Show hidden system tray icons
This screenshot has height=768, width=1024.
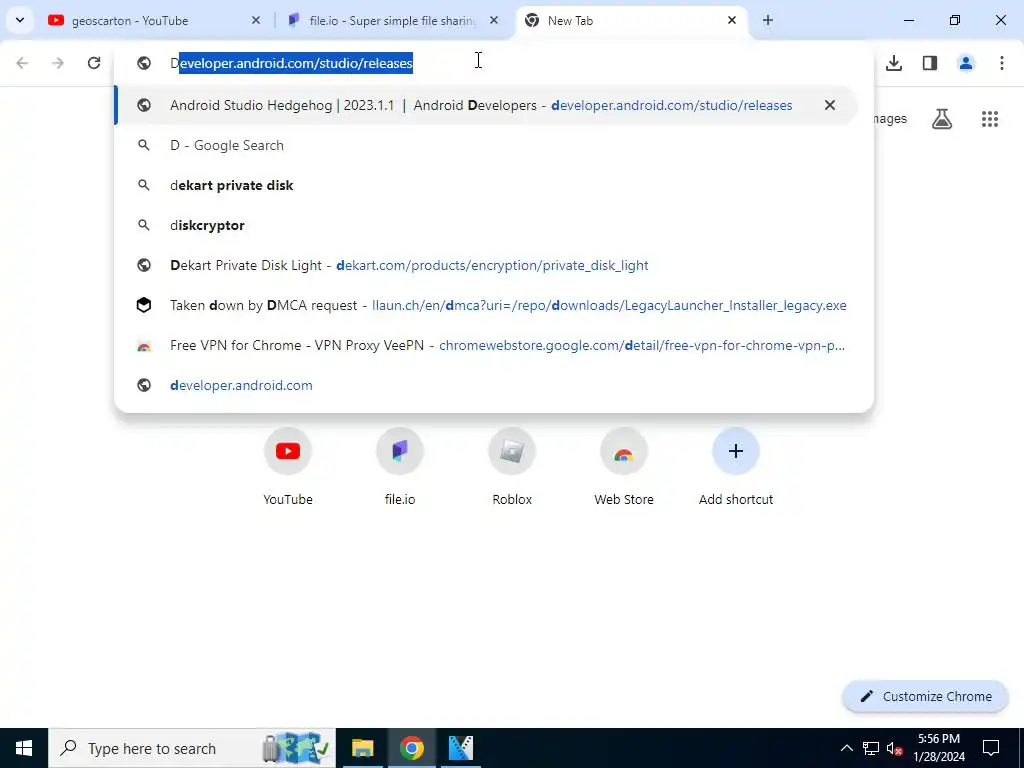pyautogui.click(x=846, y=748)
